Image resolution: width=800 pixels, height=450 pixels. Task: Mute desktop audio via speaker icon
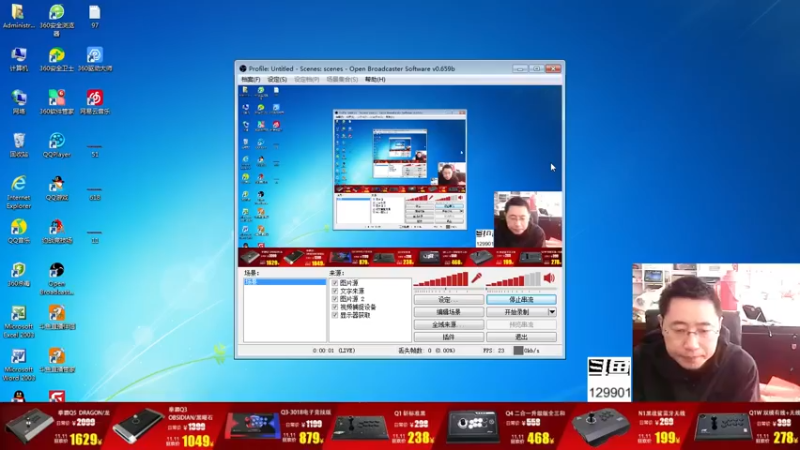549,278
